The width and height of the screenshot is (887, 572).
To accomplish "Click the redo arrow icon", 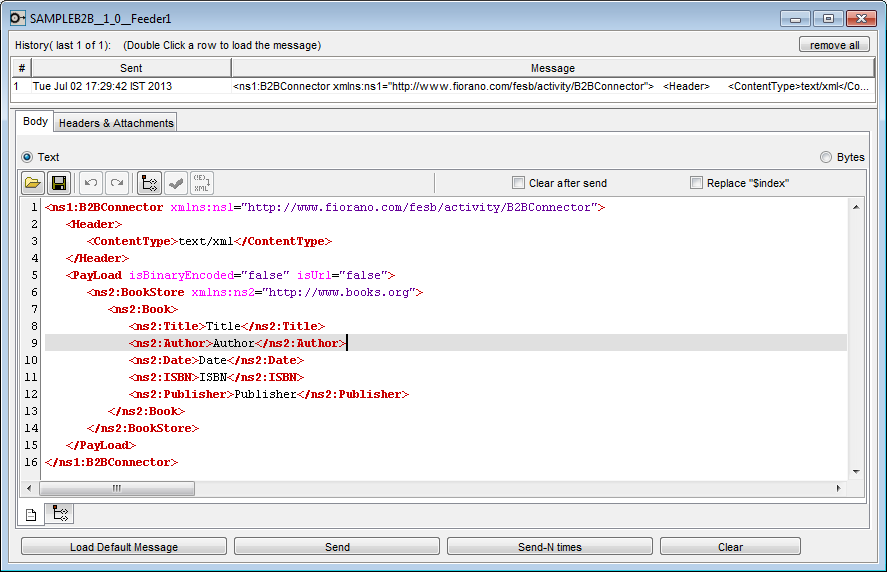I will coord(117,183).
